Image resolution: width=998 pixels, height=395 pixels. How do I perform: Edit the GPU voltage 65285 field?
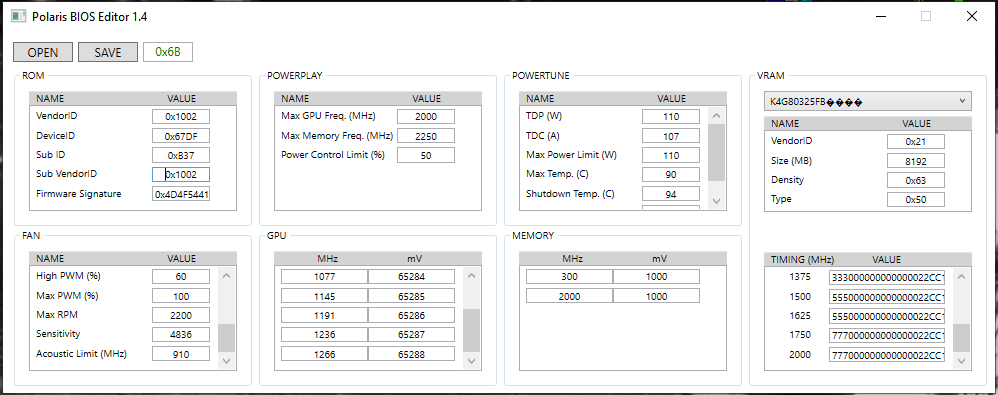pyautogui.click(x=412, y=296)
